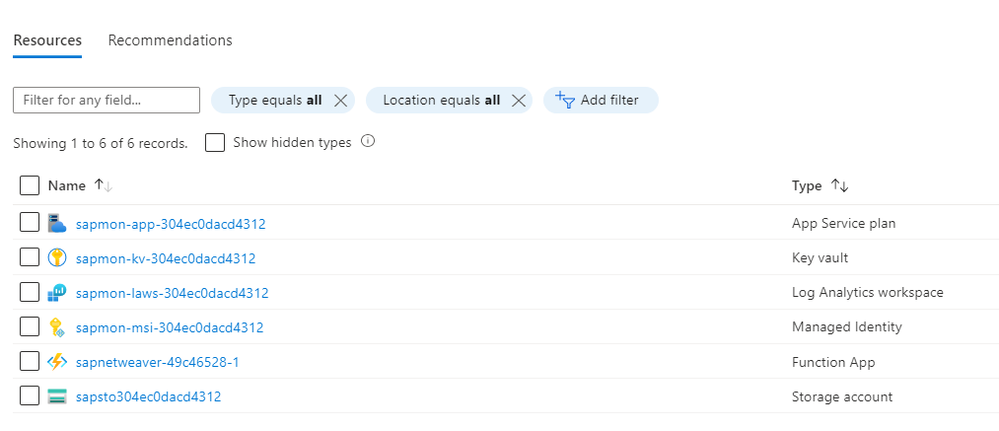Focus the Filter for any field input
999x431 pixels.
pyautogui.click(x=107, y=100)
